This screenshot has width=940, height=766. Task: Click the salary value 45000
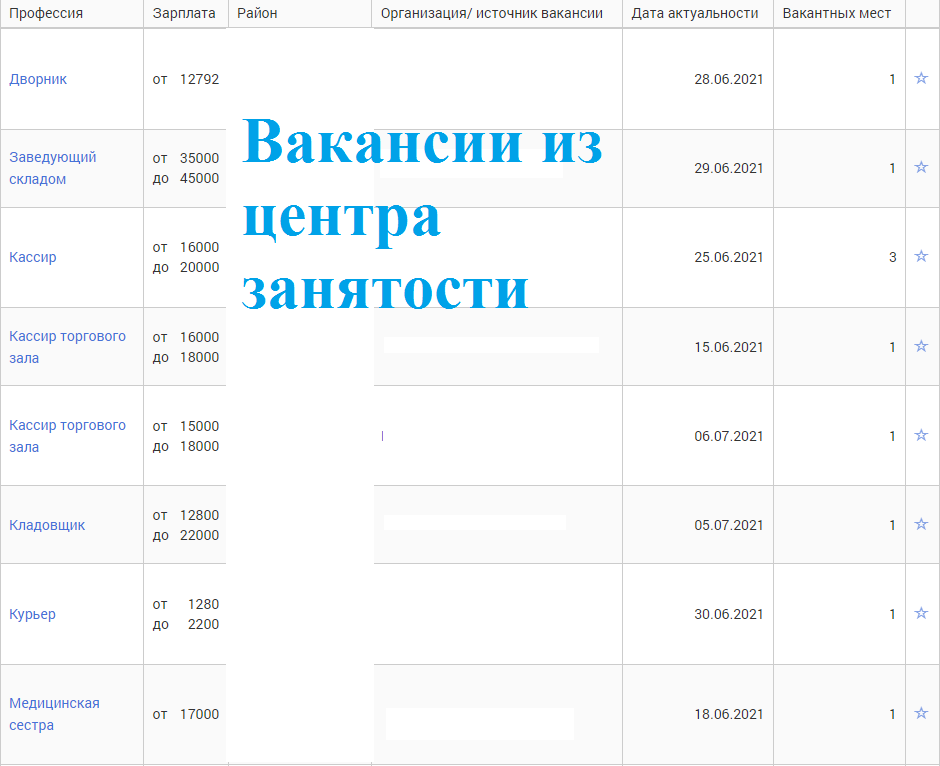(199, 178)
